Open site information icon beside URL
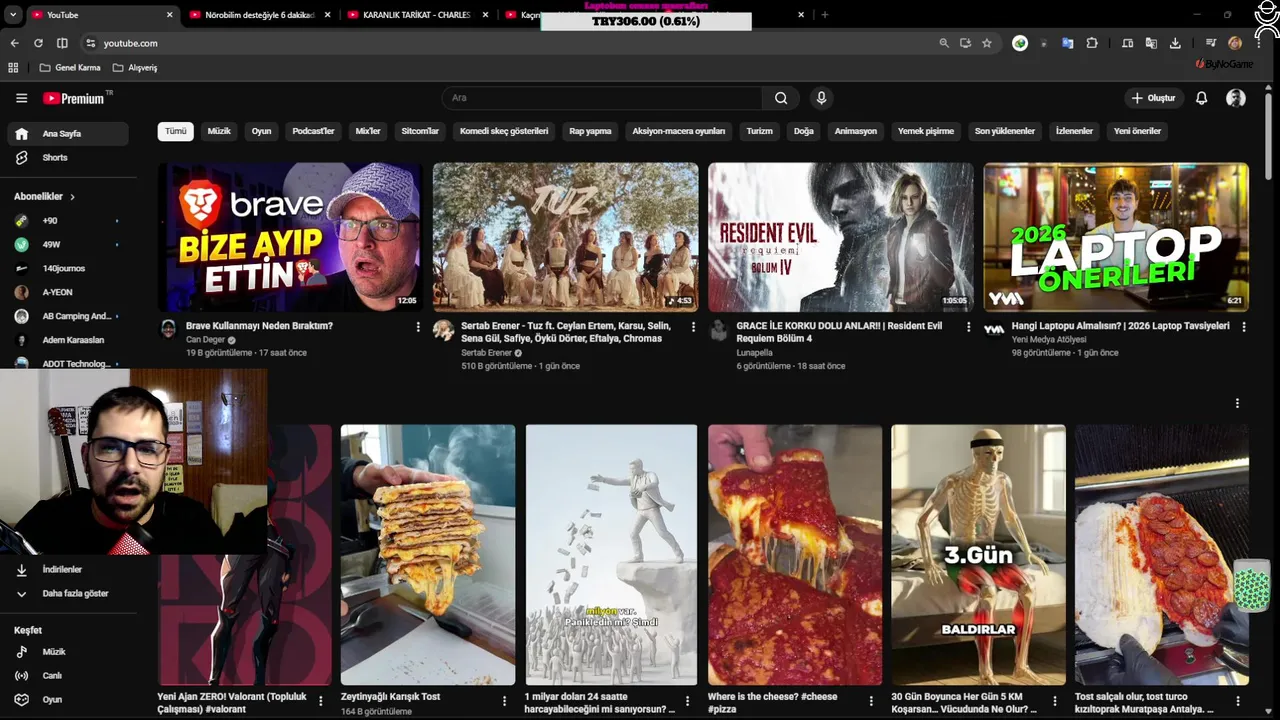 click(90, 43)
